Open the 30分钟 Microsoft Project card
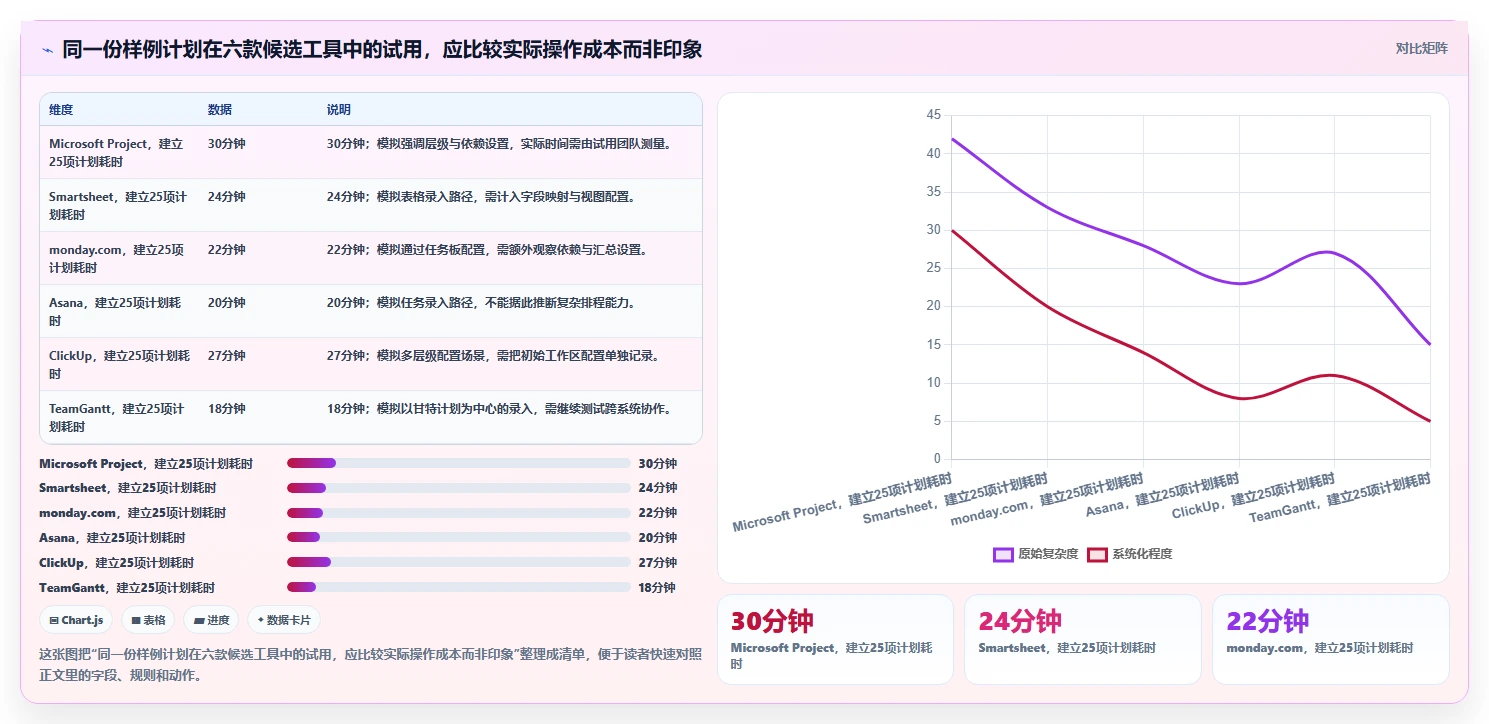Screen dimensions: 1489x724 pos(835,640)
